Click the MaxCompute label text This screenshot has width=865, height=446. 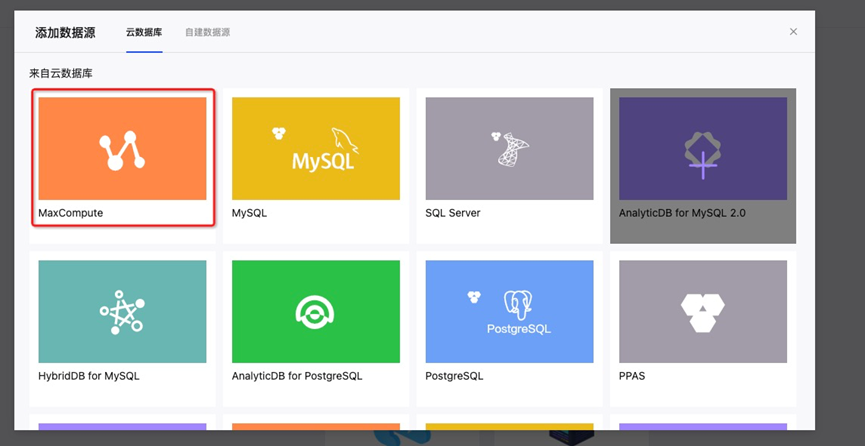coord(71,213)
